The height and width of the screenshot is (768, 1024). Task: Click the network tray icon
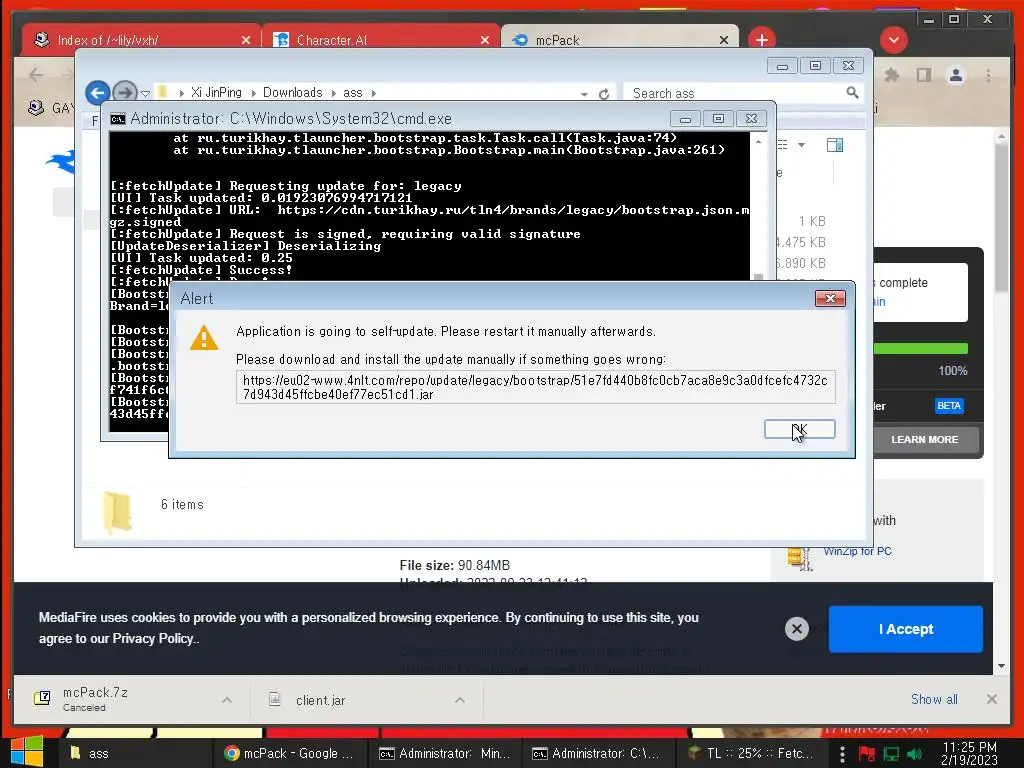pos(891,754)
